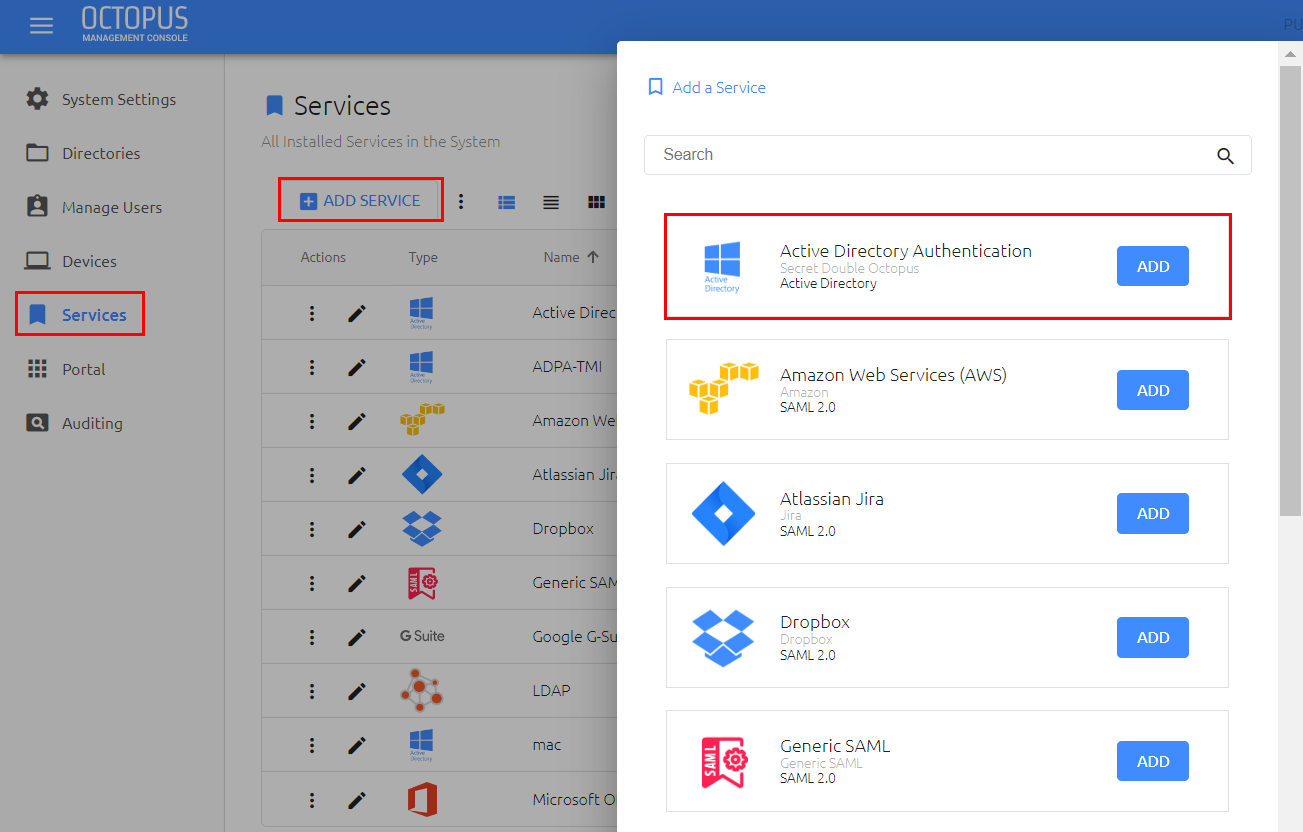Click the Auditing search icon

[37, 423]
